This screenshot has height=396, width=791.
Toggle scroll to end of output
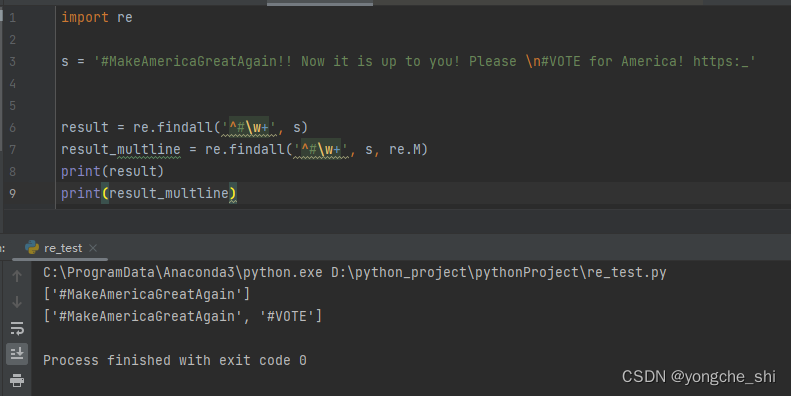coord(17,354)
